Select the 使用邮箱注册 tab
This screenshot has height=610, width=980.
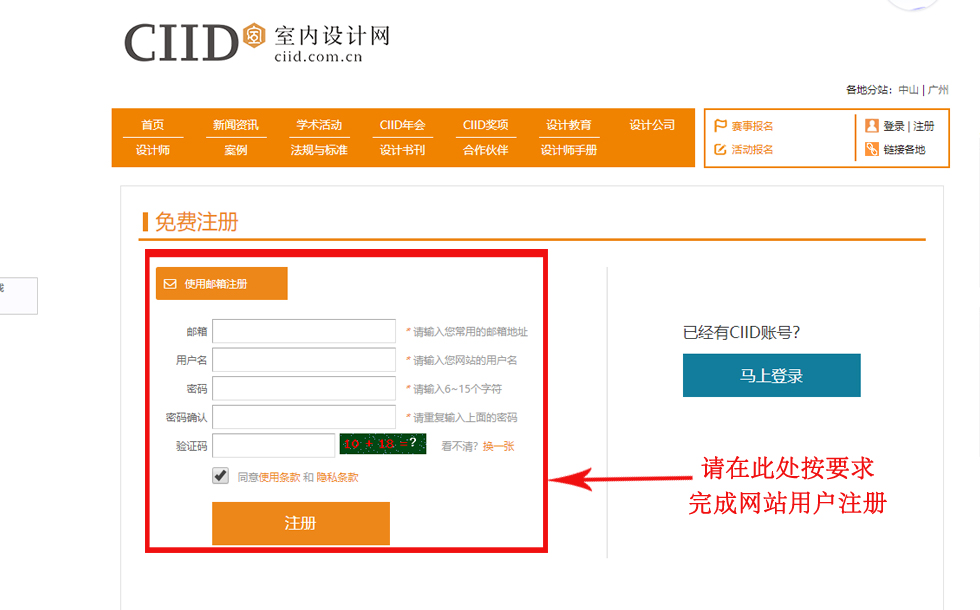(x=222, y=284)
